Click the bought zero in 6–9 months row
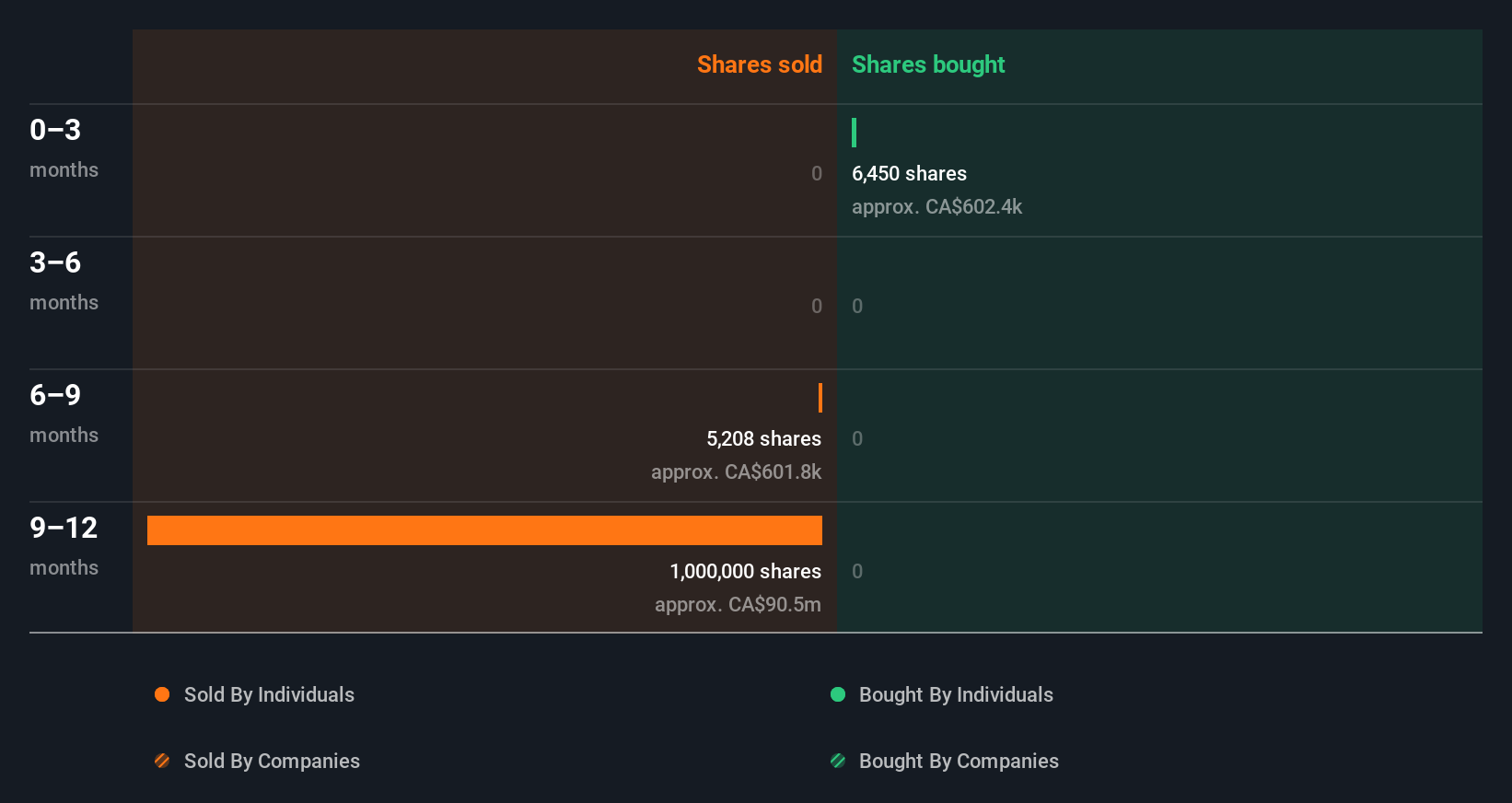 (x=857, y=438)
